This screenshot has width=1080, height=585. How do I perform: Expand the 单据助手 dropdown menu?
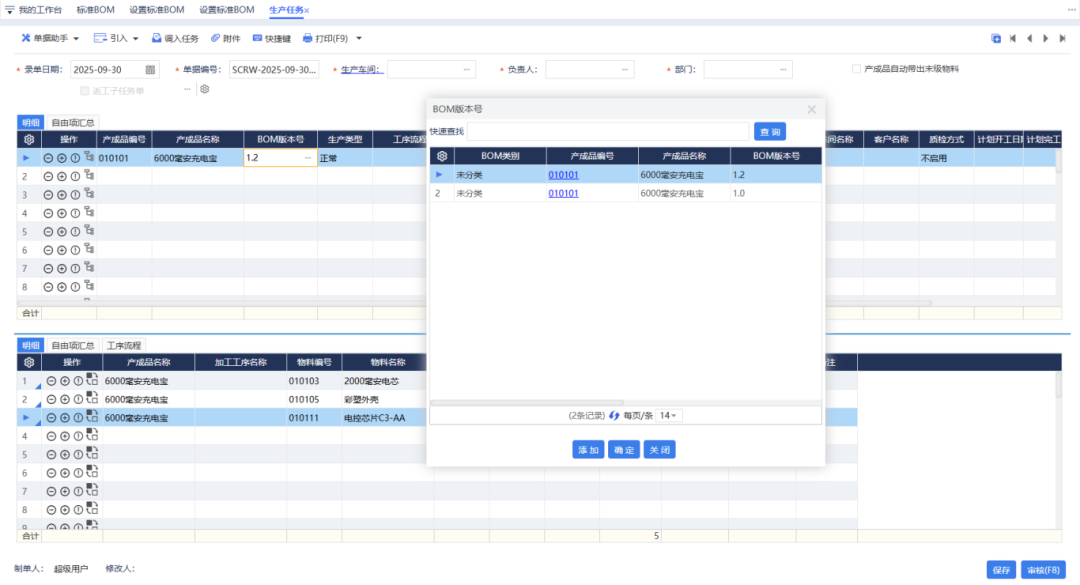tap(50, 38)
